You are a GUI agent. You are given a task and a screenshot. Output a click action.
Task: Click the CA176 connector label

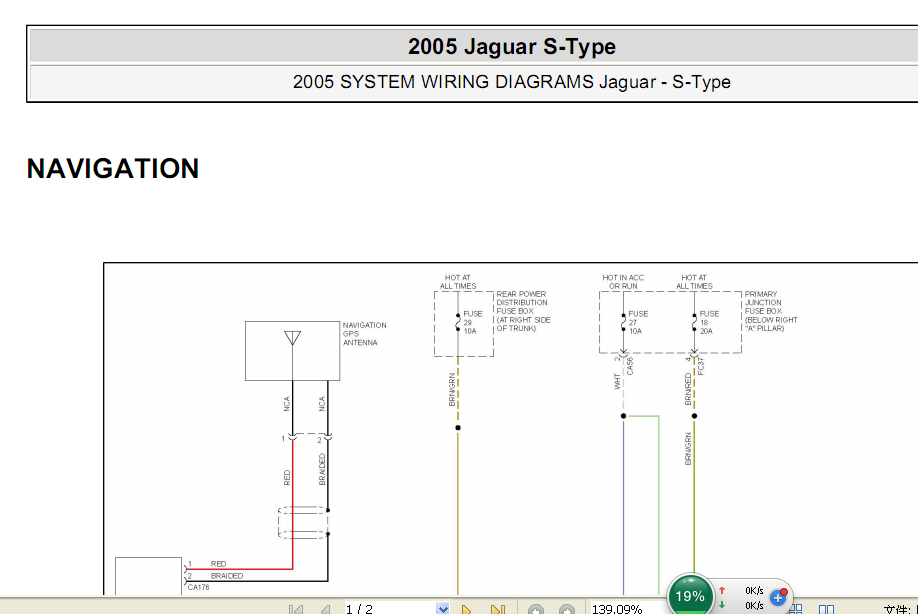click(198, 587)
